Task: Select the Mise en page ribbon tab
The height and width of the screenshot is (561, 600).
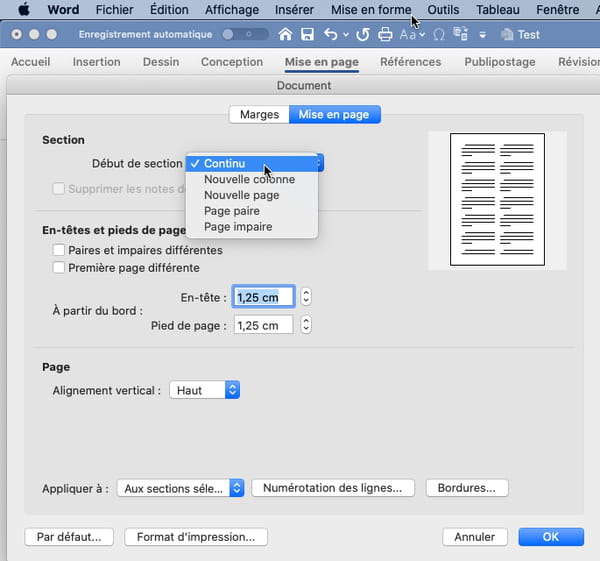Action: coord(322,62)
